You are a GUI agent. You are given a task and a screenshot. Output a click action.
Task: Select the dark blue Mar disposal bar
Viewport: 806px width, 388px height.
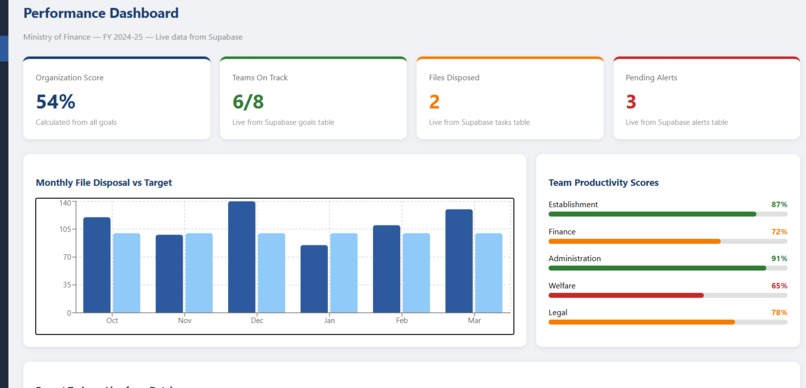tap(459, 261)
